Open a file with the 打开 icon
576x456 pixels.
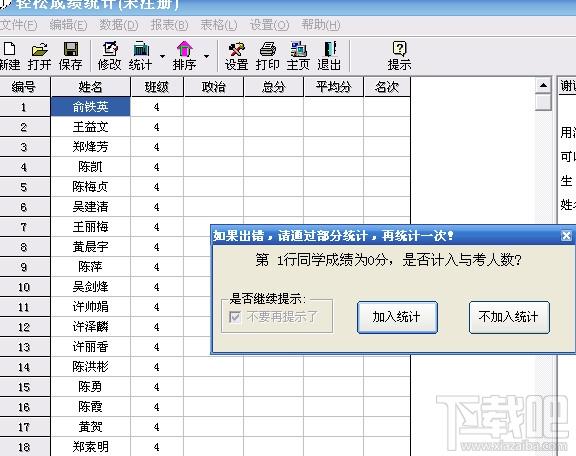39,56
